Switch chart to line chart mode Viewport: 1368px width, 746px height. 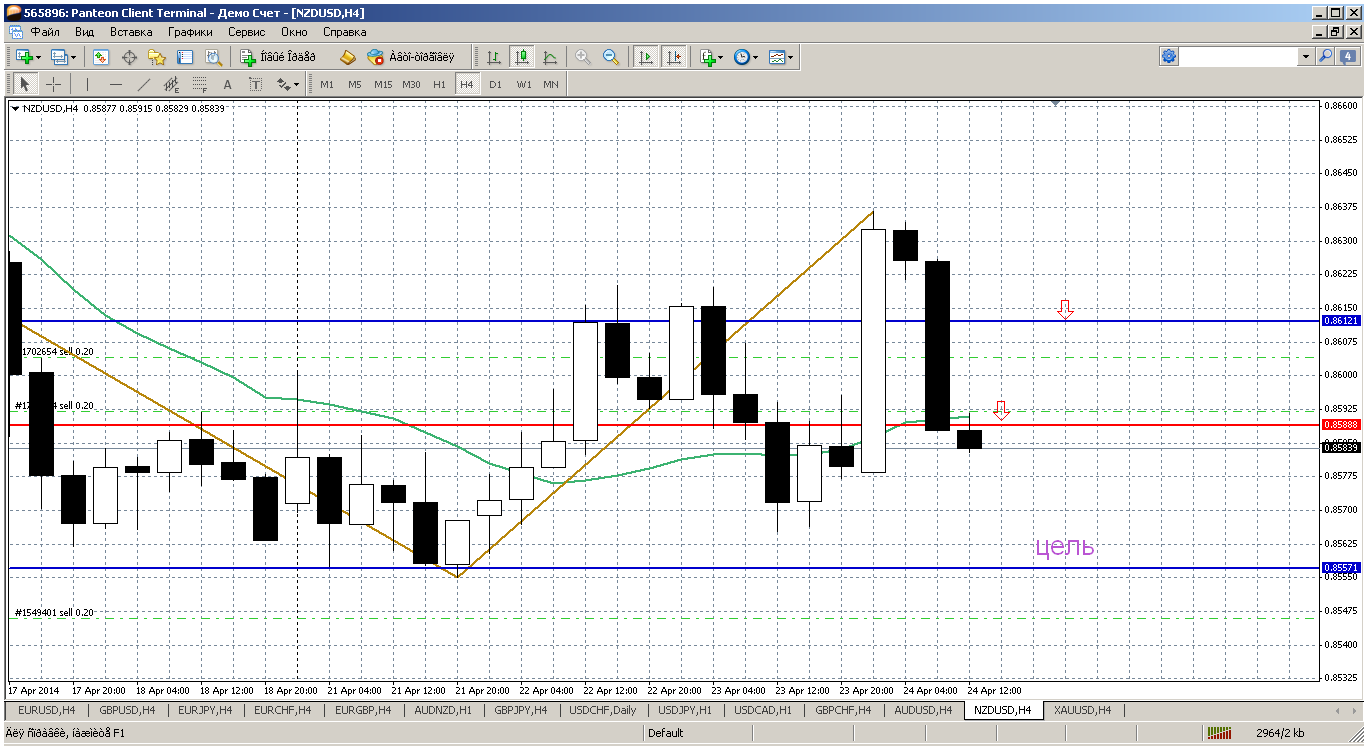(x=549, y=58)
